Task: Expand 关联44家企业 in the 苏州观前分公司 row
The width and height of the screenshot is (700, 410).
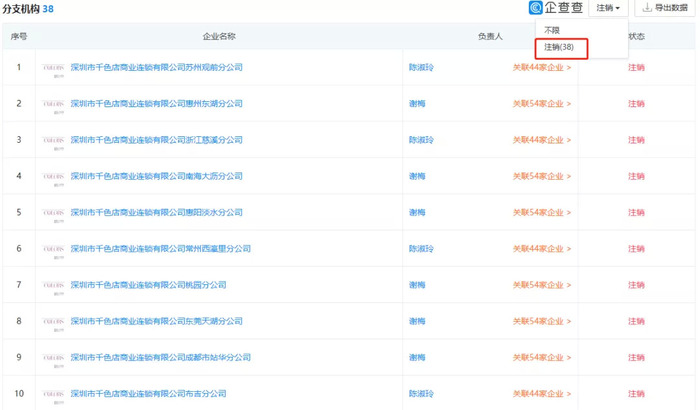Action: click(542, 67)
